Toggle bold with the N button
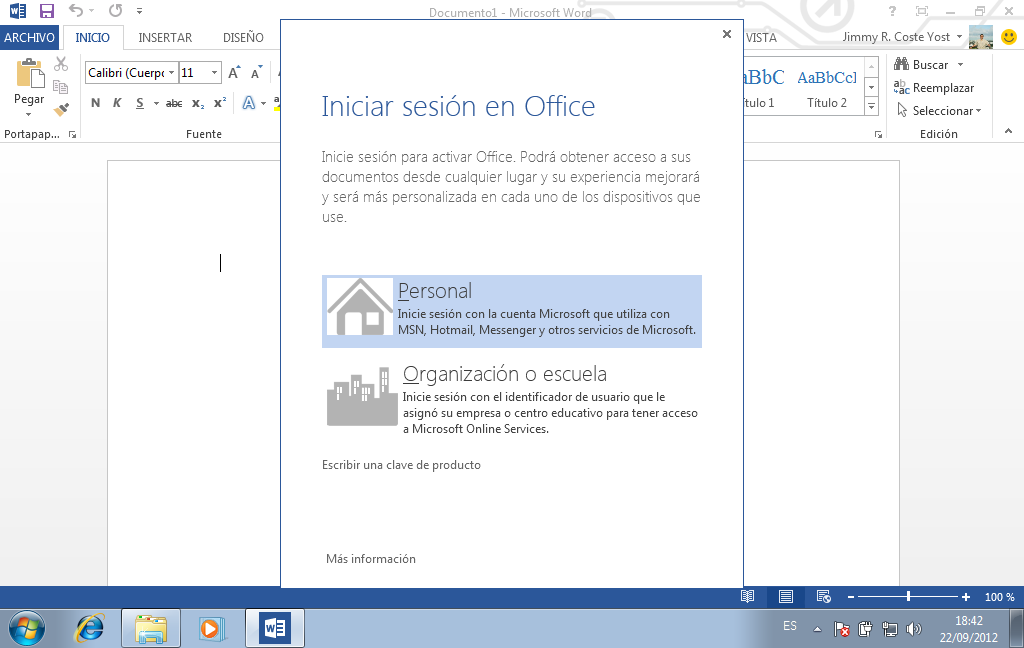This screenshot has height=648, width=1024. click(x=95, y=103)
